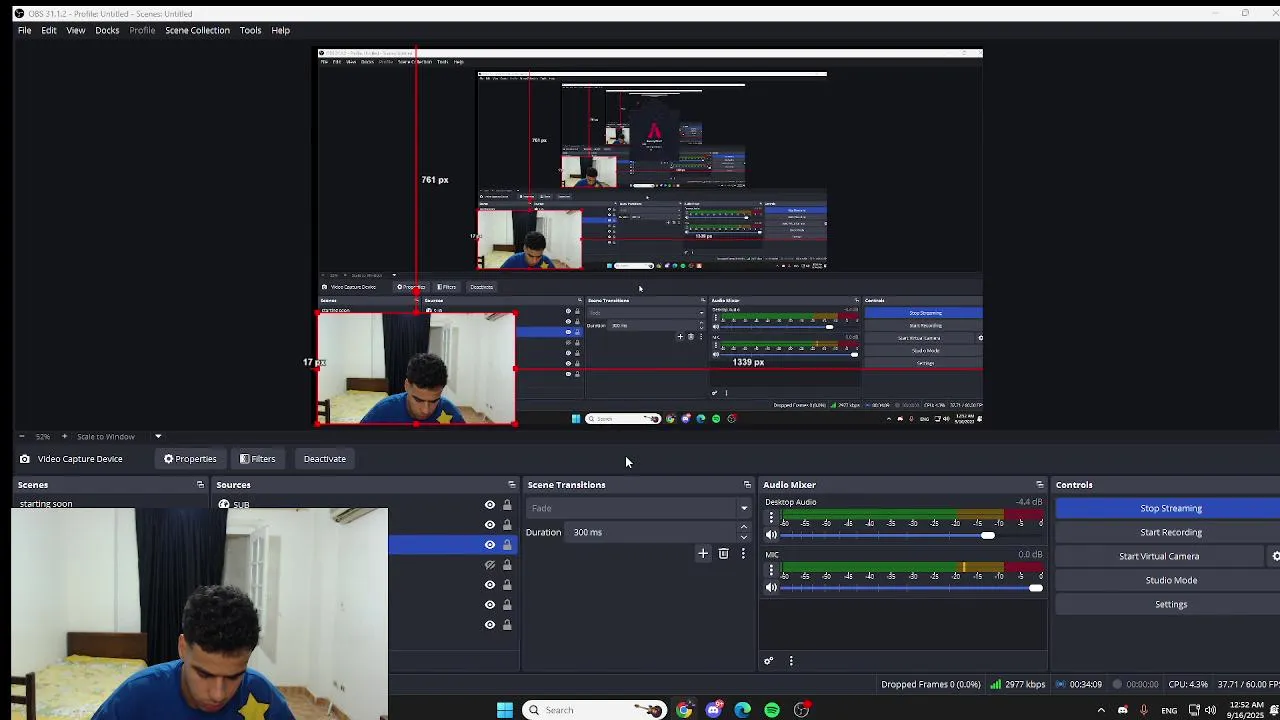Open Spotify from the taskbar
Screen dimensions: 1280x720
point(772,710)
